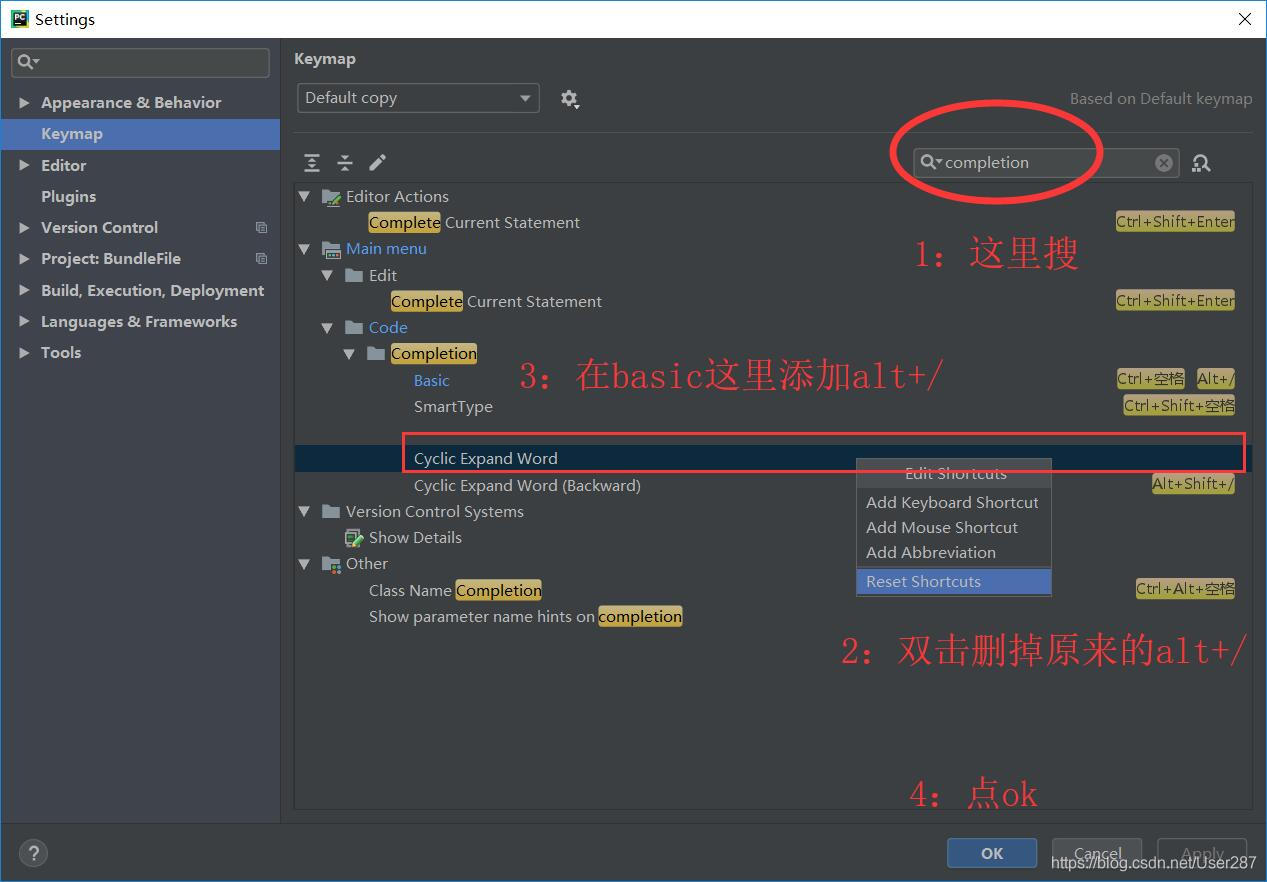Select the Basic completion action
The height and width of the screenshot is (882, 1267).
(x=431, y=380)
